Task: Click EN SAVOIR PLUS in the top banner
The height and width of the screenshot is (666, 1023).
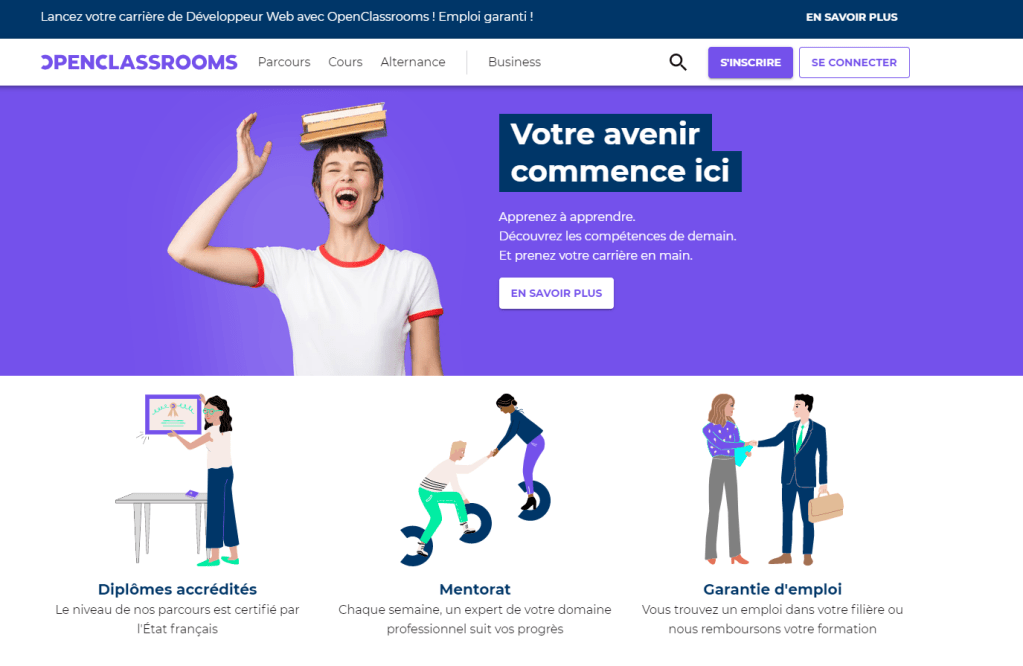Action: click(x=851, y=17)
